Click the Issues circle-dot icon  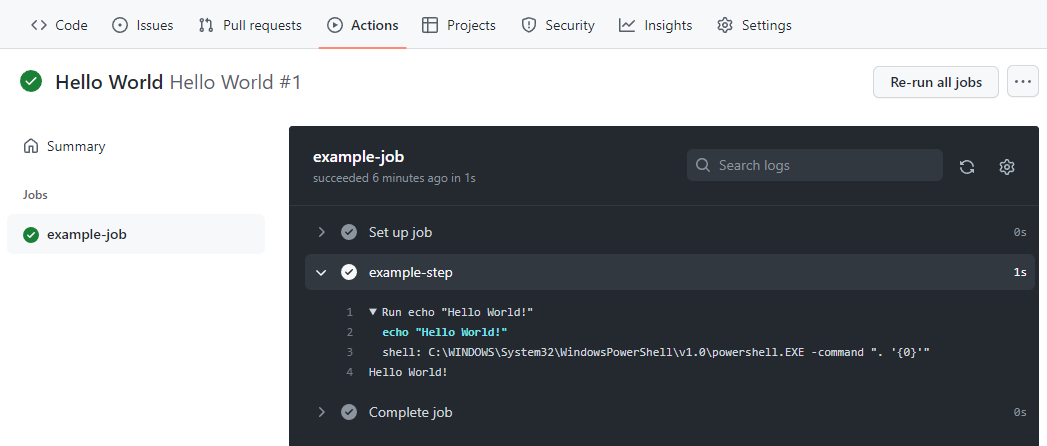pos(120,25)
